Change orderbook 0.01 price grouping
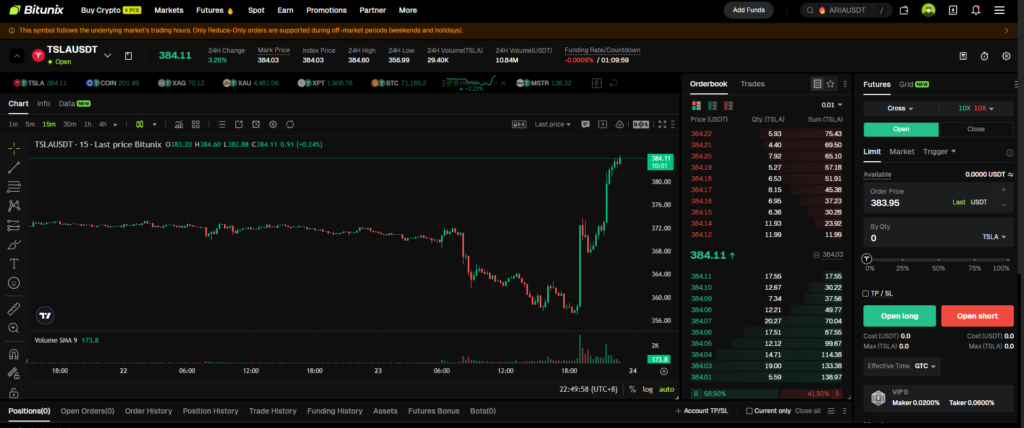This screenshot has height=428, width=1024. (831, 105)
